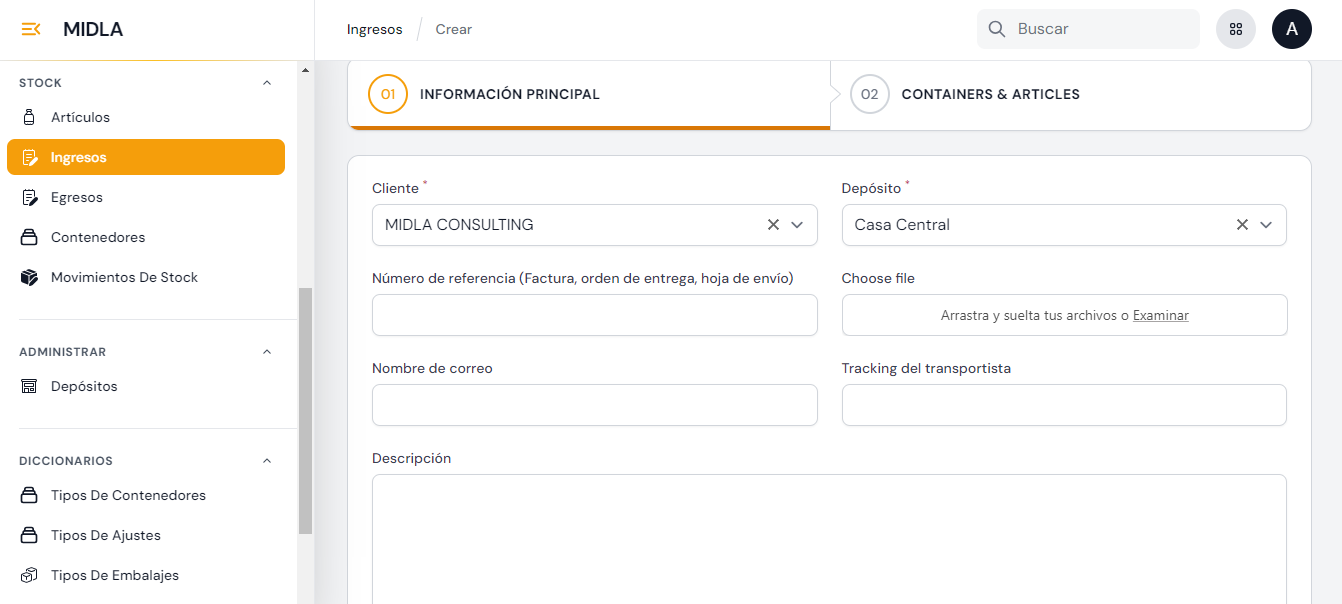Open the Cliente dropdown arrow
The height and width of the screenshot is (604, 1342).
(797, 225)
